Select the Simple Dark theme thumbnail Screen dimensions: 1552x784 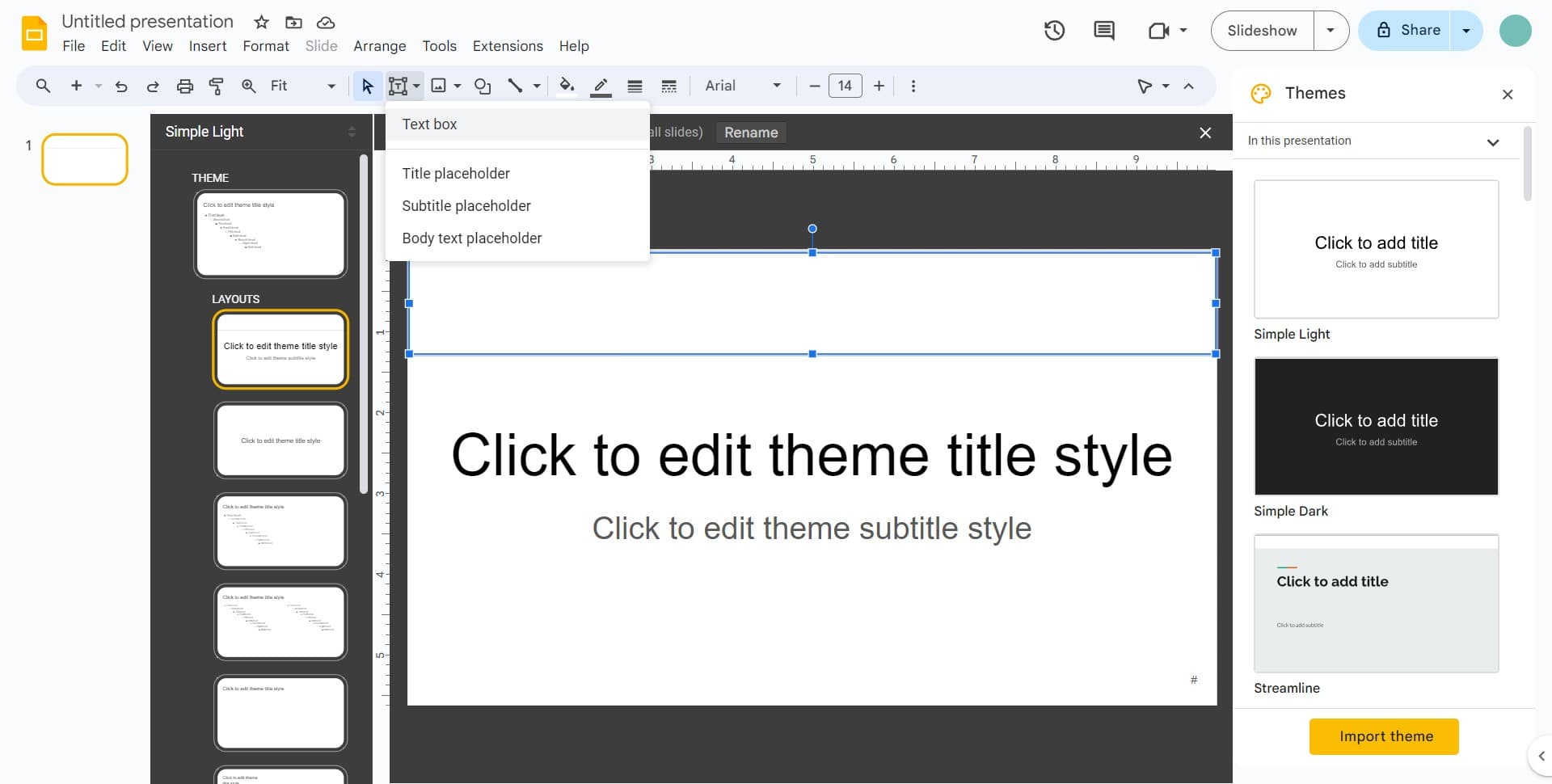tap(1375, 426)
